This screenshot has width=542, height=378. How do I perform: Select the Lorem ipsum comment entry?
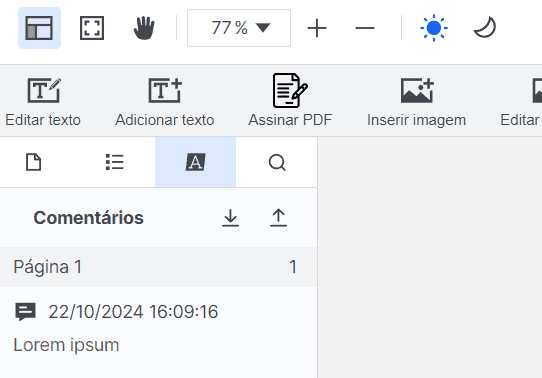click(x=158, y=328)
